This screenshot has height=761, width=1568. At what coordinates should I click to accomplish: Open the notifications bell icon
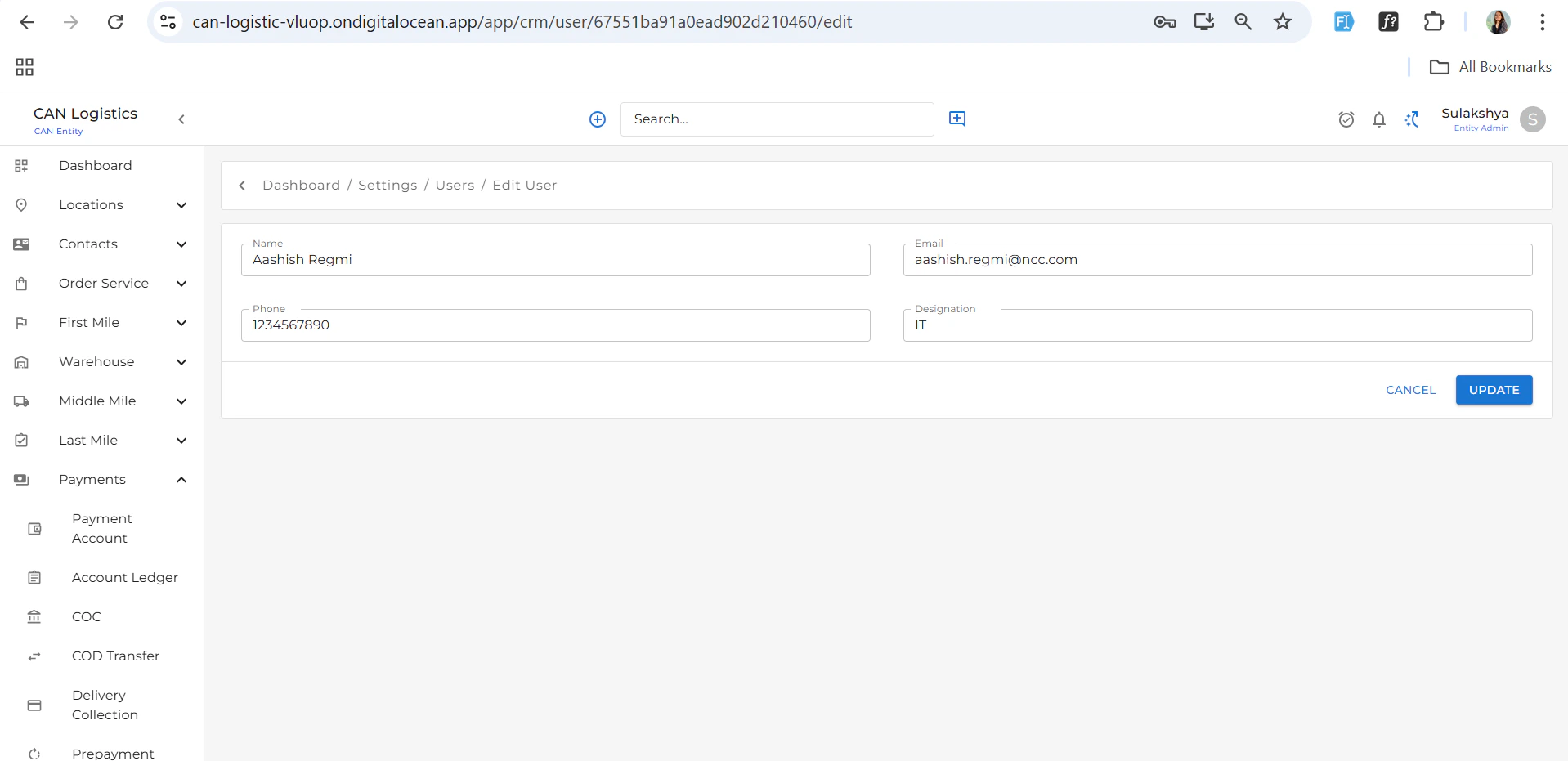[x=1379, y=119]
